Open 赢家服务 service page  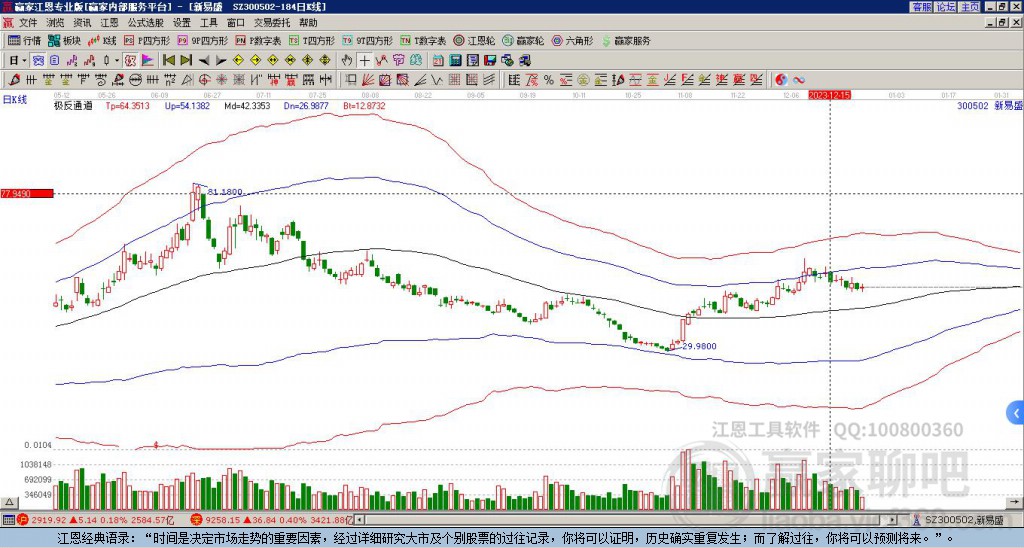[625, 40]
